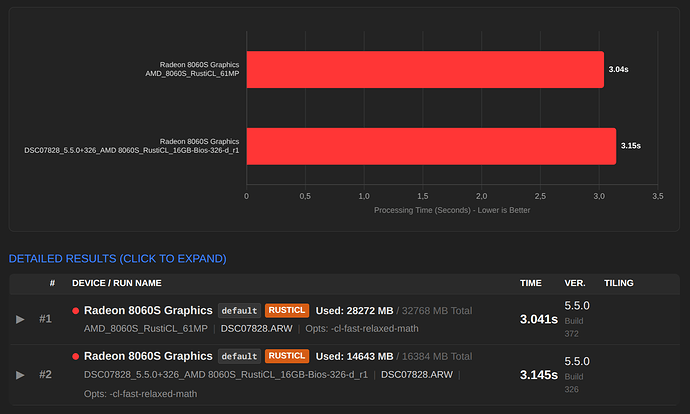The height and width of the screenshot is (414, 690).
Task: Click the 3.145s time value
Action: [539, 375]
